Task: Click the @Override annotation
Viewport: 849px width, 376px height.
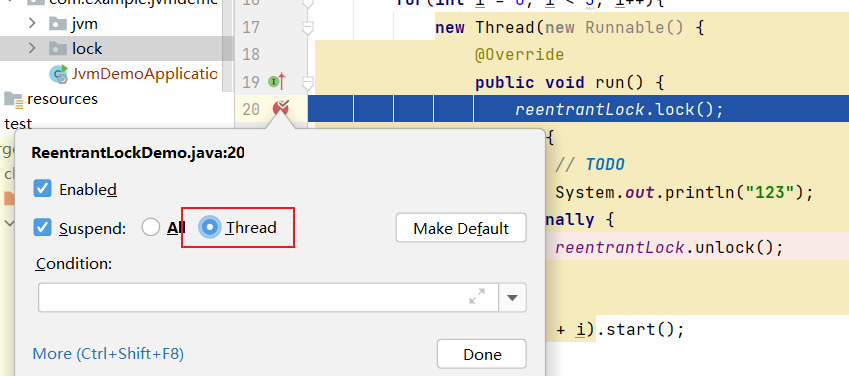Action: (x=520, y=55)
